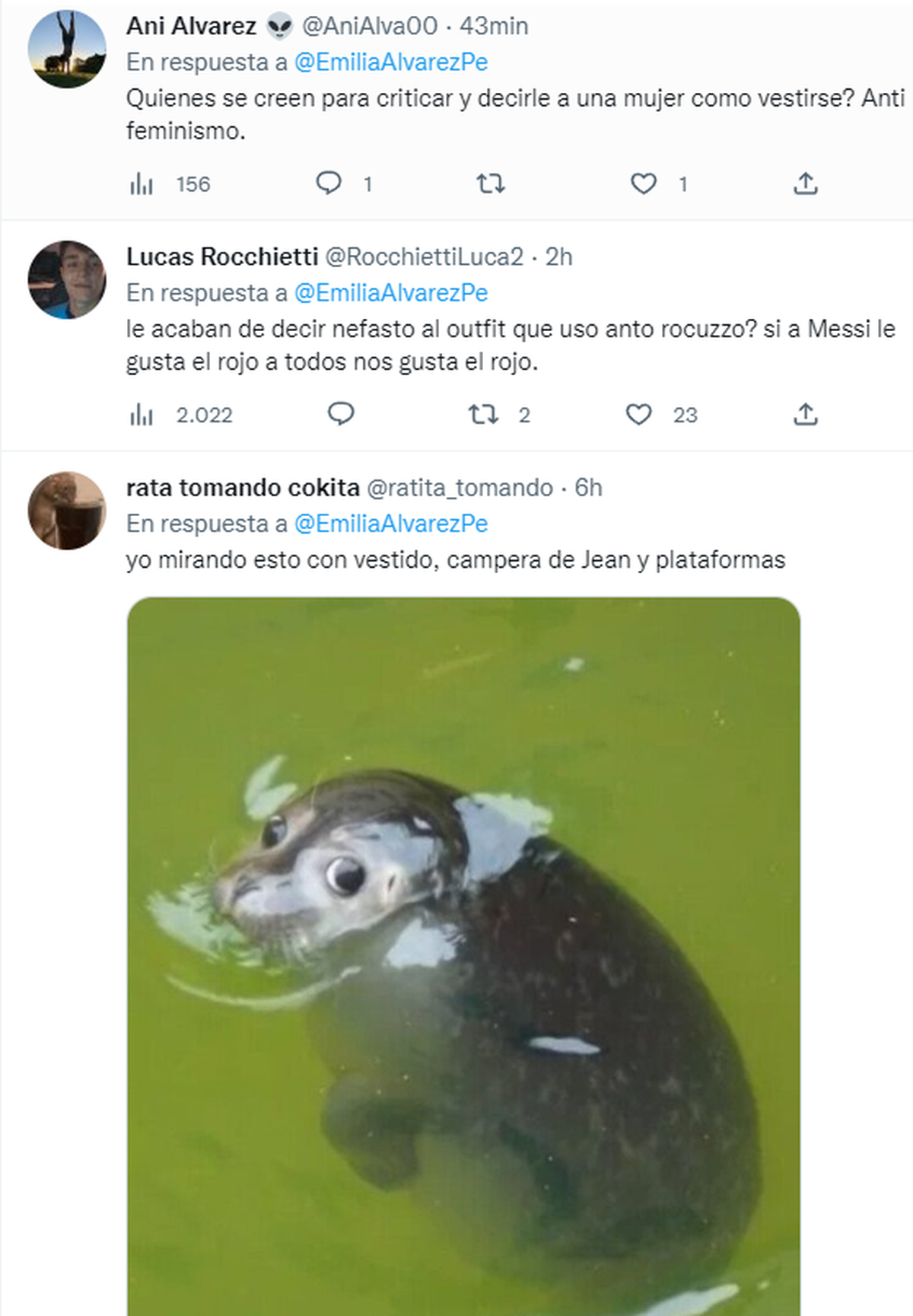This screenshot has height=1316, width=913.
Task: Follow @EmiliaAlvarezPe mention in Lucas's reply
Action: click(391, 293)
